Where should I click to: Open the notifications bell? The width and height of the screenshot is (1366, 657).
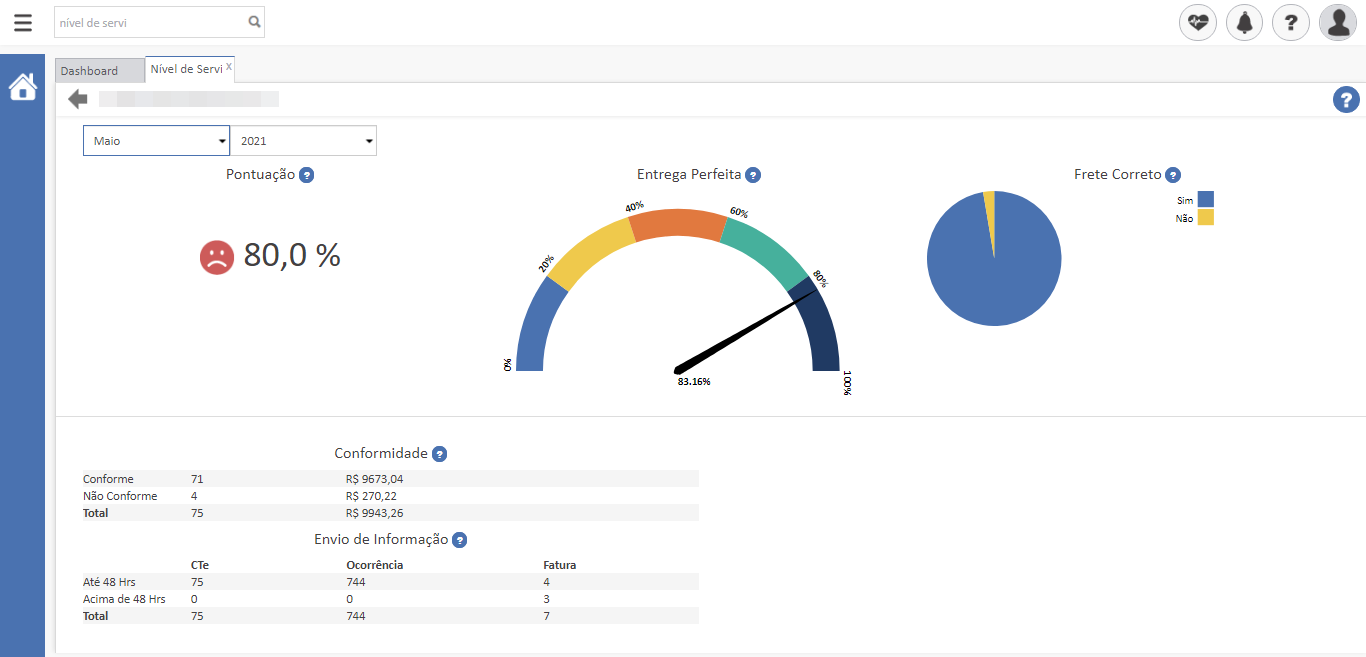click(1244, 22)
